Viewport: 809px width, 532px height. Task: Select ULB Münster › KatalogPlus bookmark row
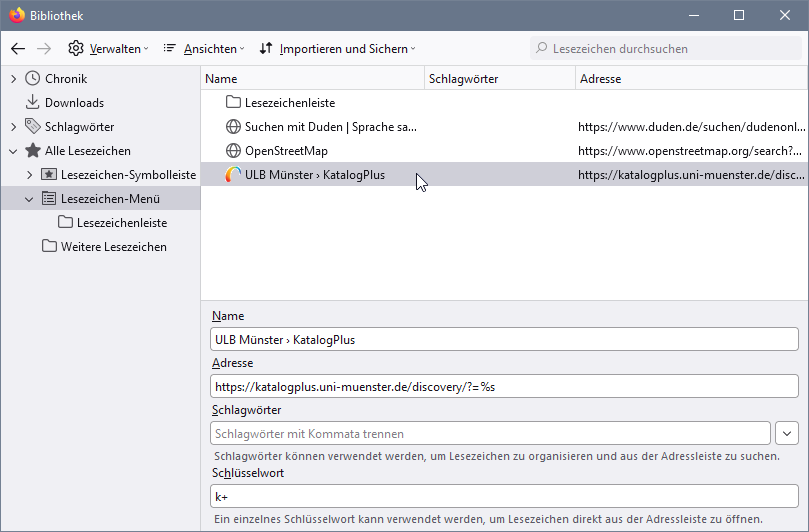pos(504,175)
